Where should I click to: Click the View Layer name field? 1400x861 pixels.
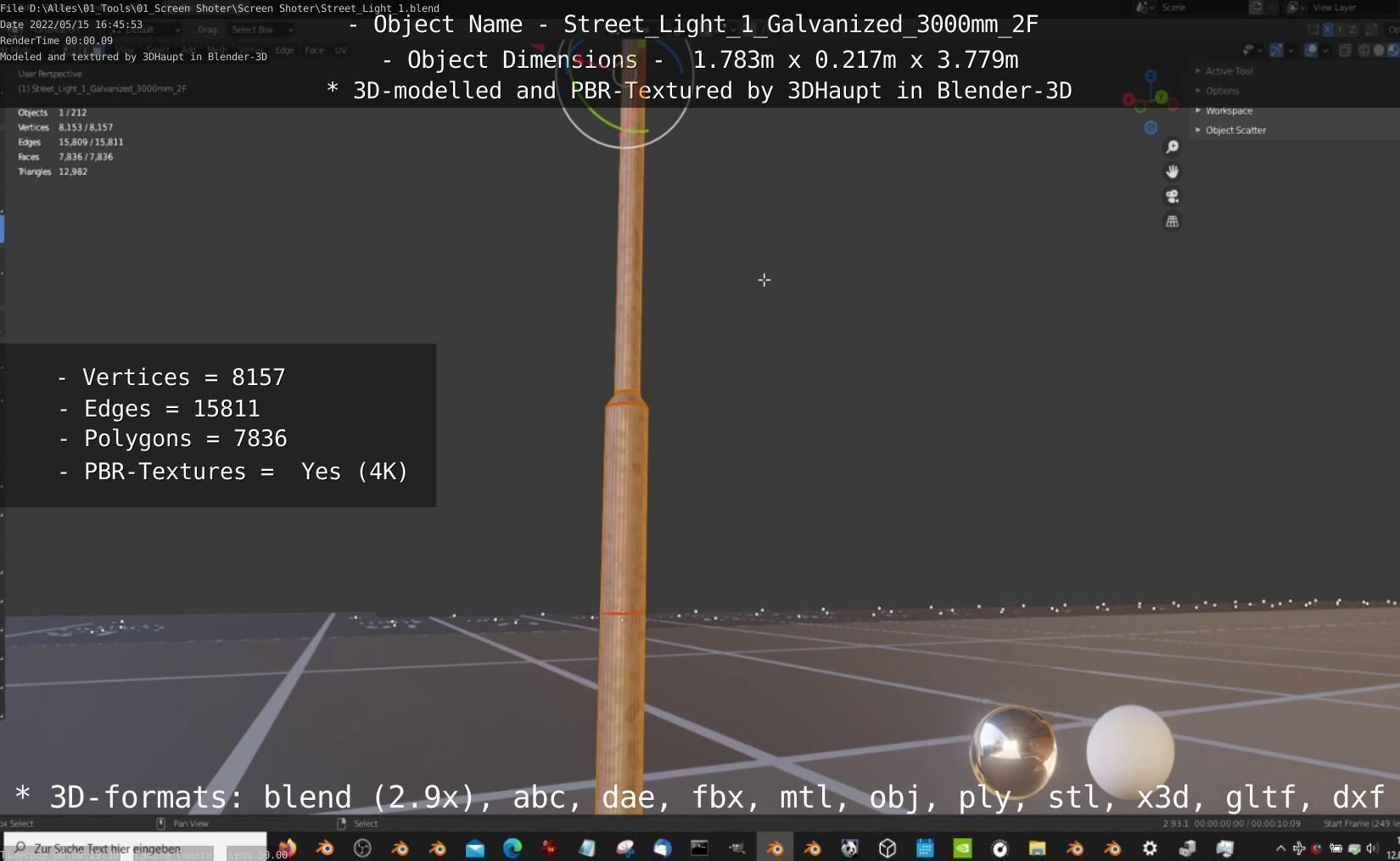click(1352, 8)
